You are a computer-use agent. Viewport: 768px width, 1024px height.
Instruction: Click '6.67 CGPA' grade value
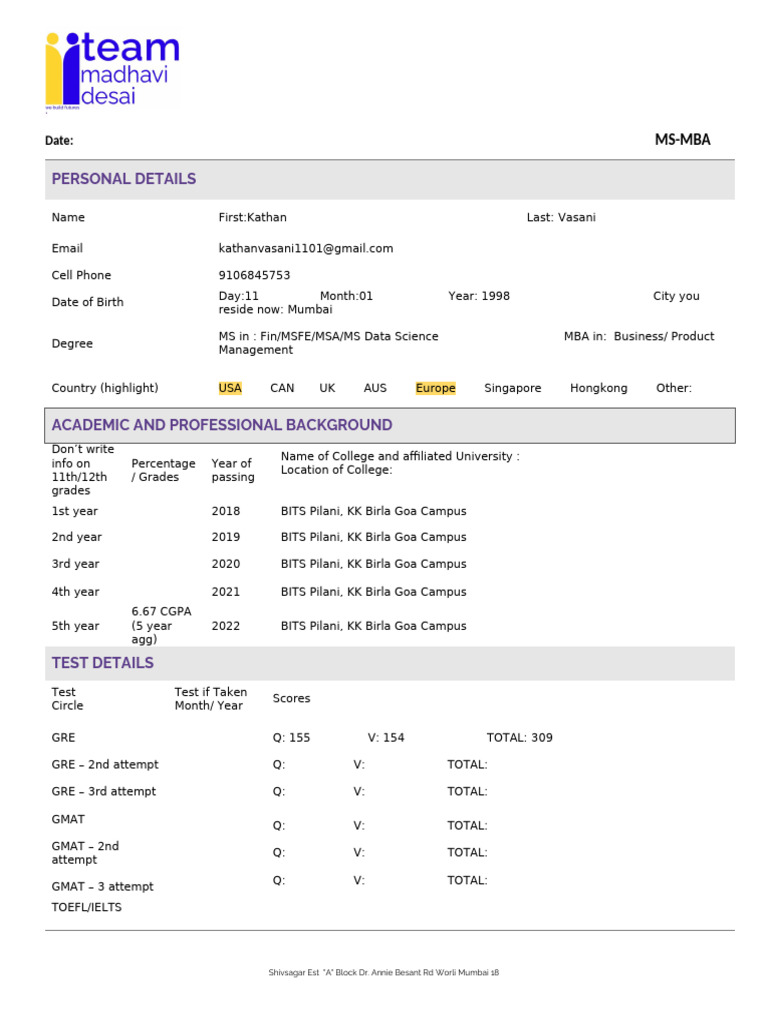point(161,612)
